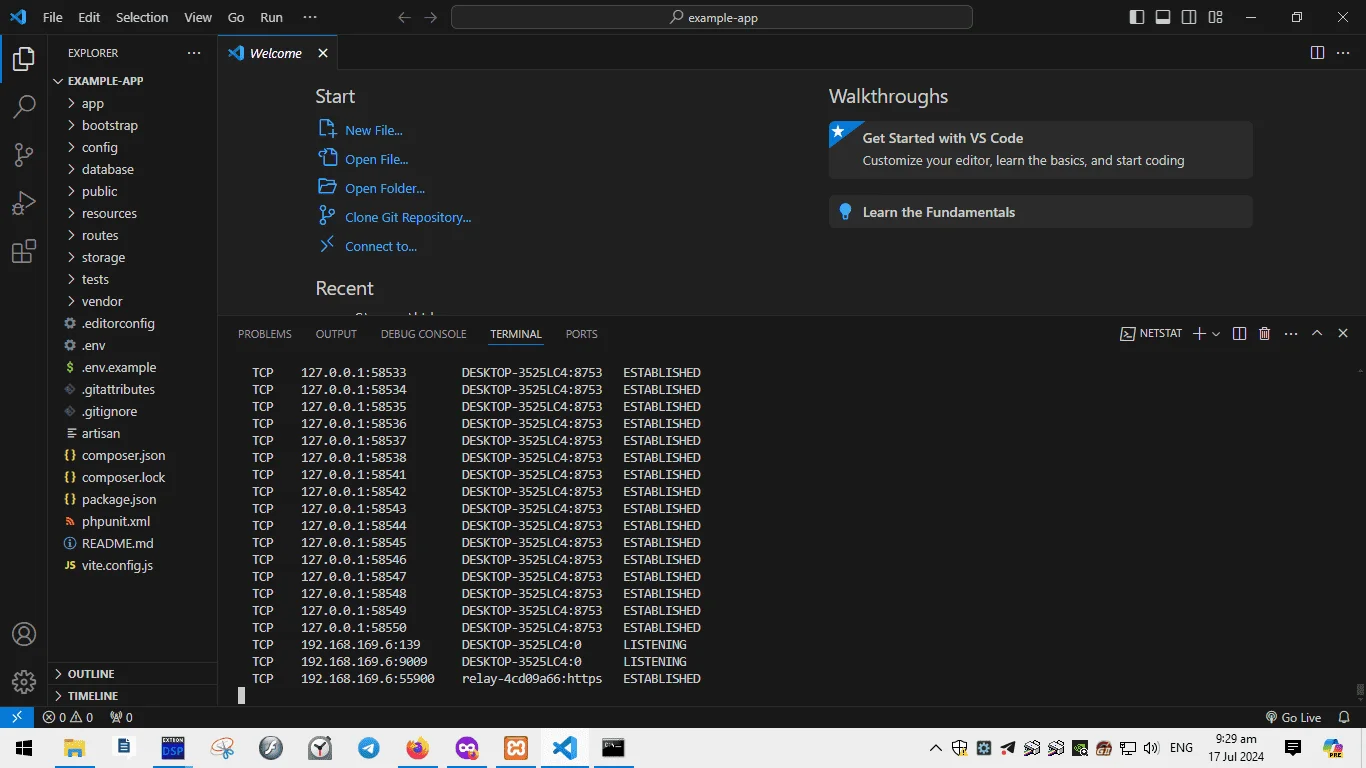
Task: Open Firefox from the Windows taskbar
Action: click(418, 748)
